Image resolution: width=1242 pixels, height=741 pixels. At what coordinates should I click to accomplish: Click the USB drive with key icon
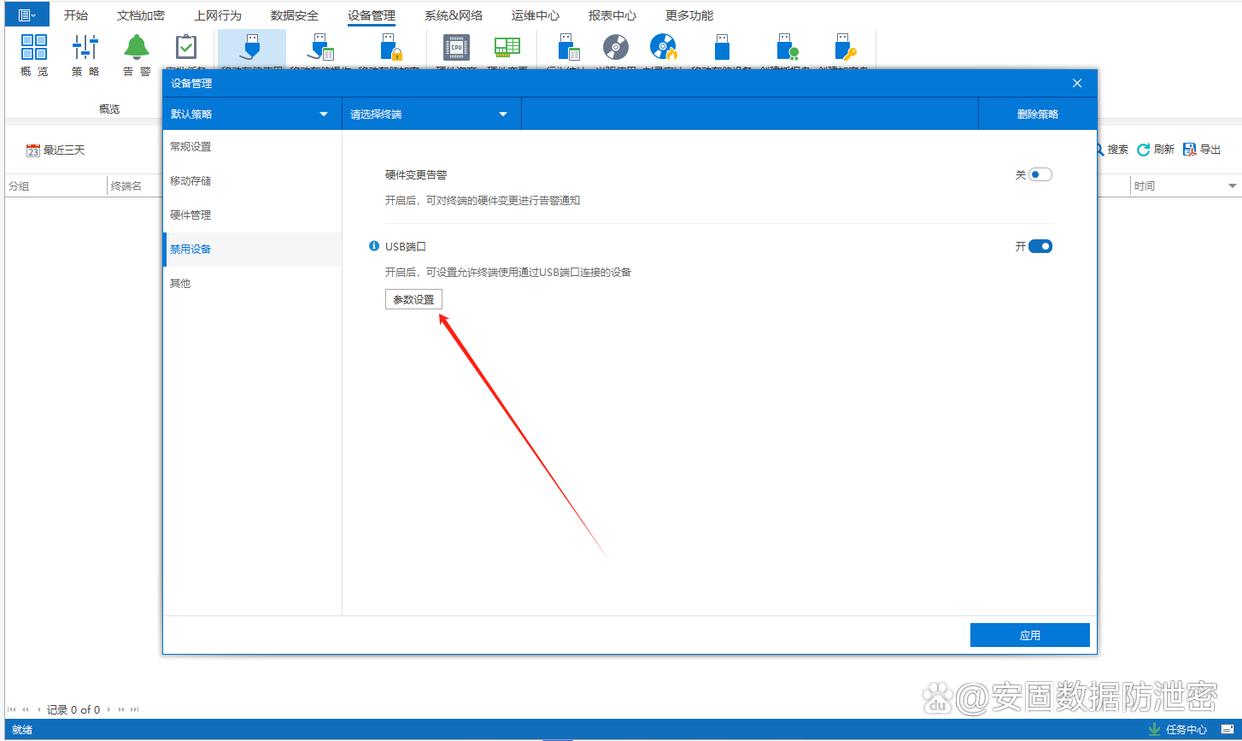[845, 47]
